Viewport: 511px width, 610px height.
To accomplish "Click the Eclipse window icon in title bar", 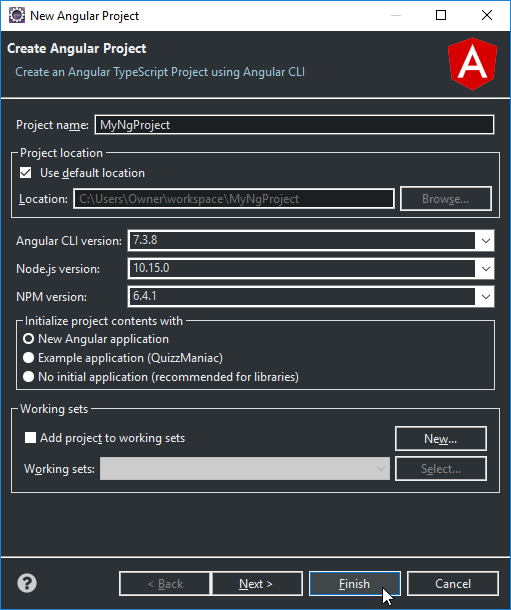I will tap(17, 16).
